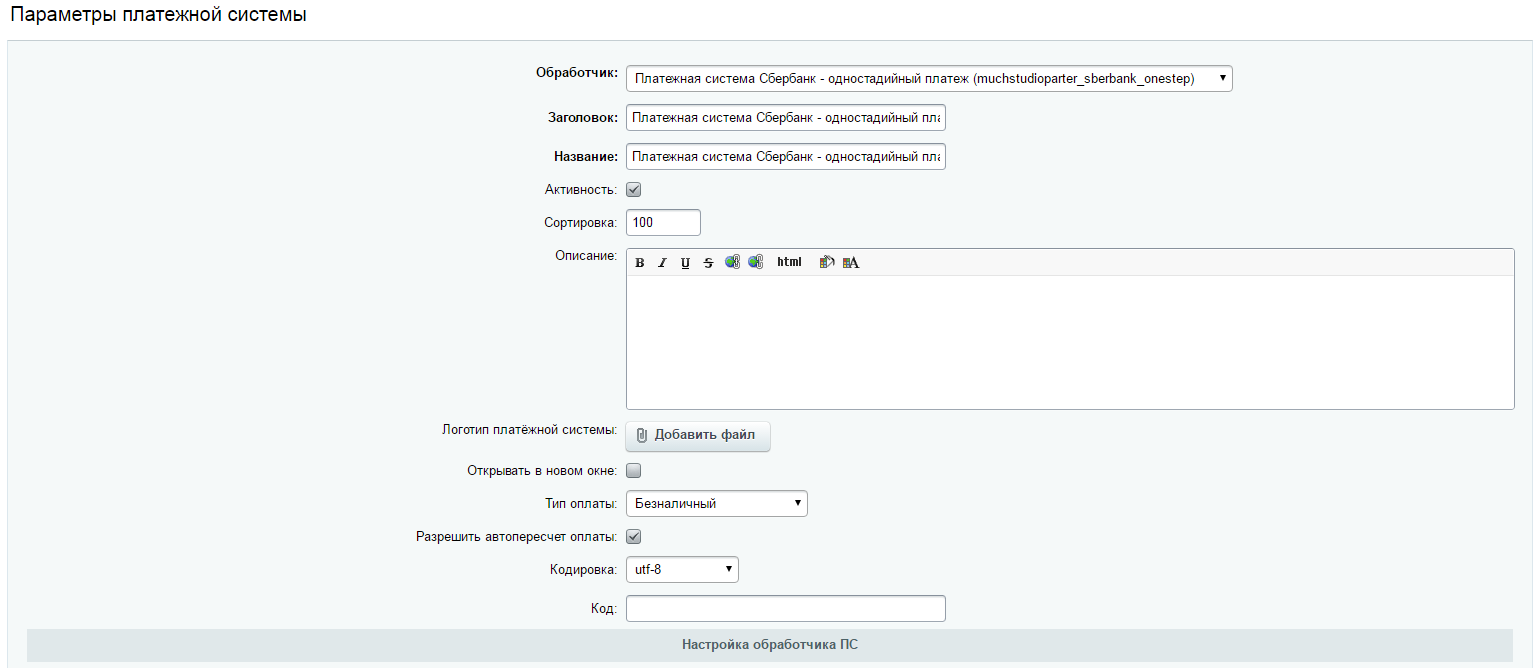Switch editor to html mode
This screenshot has height=668, width=1535.
point(789,262)
